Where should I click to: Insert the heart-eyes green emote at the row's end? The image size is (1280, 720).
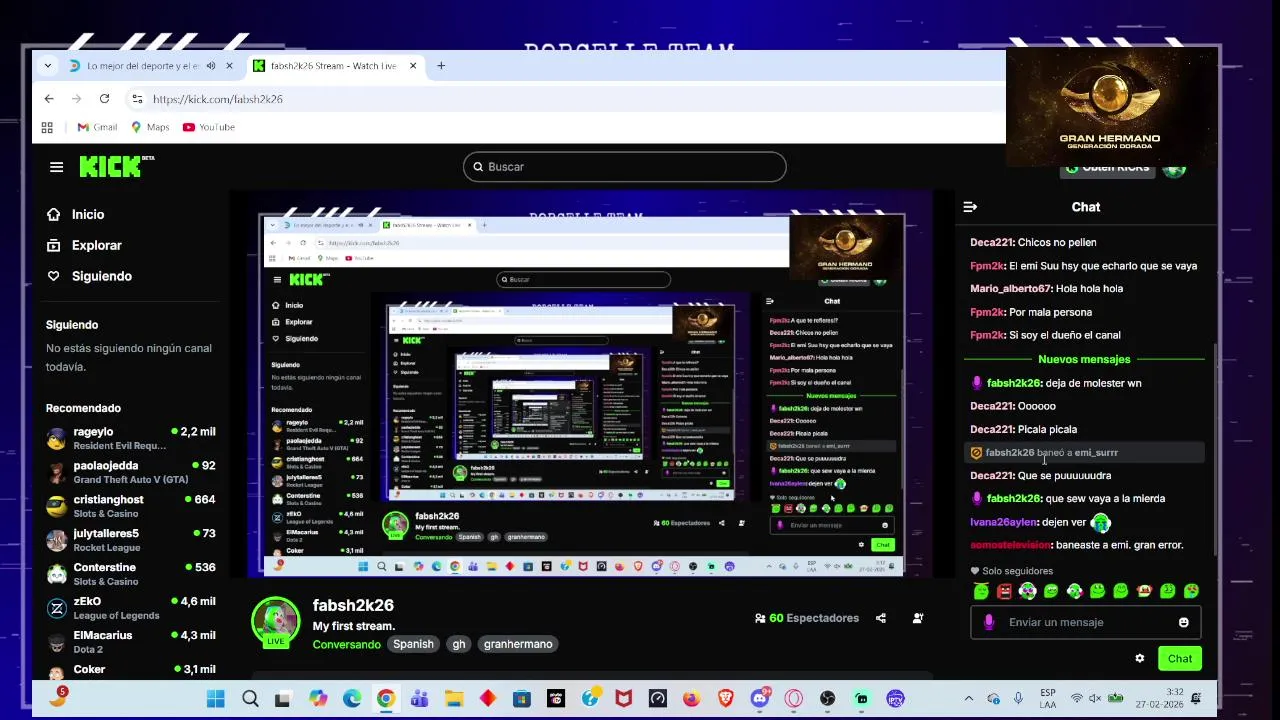pos(1191,591)
